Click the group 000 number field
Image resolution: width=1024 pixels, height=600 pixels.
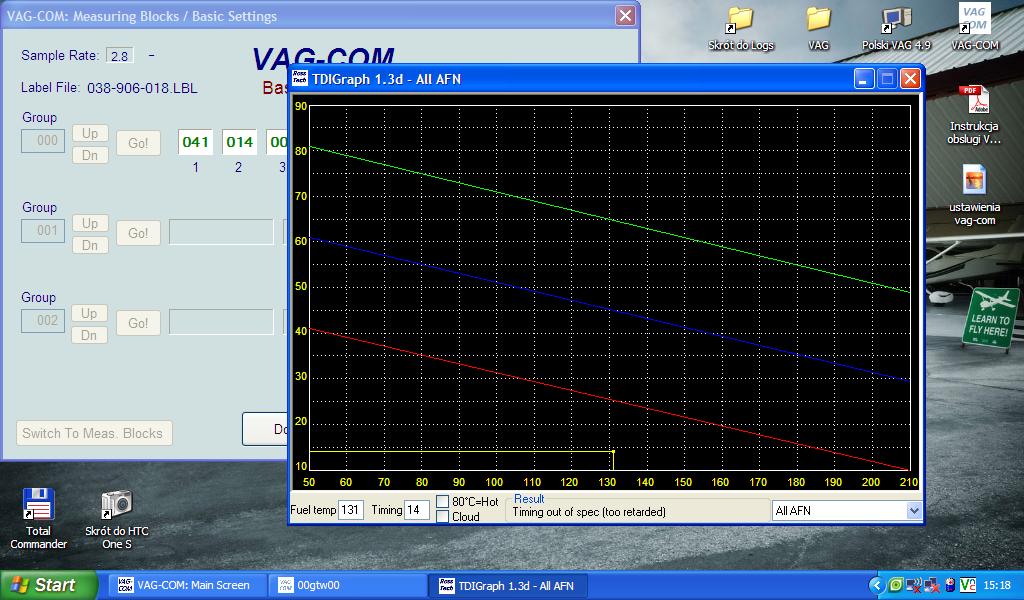coord(43,140)
